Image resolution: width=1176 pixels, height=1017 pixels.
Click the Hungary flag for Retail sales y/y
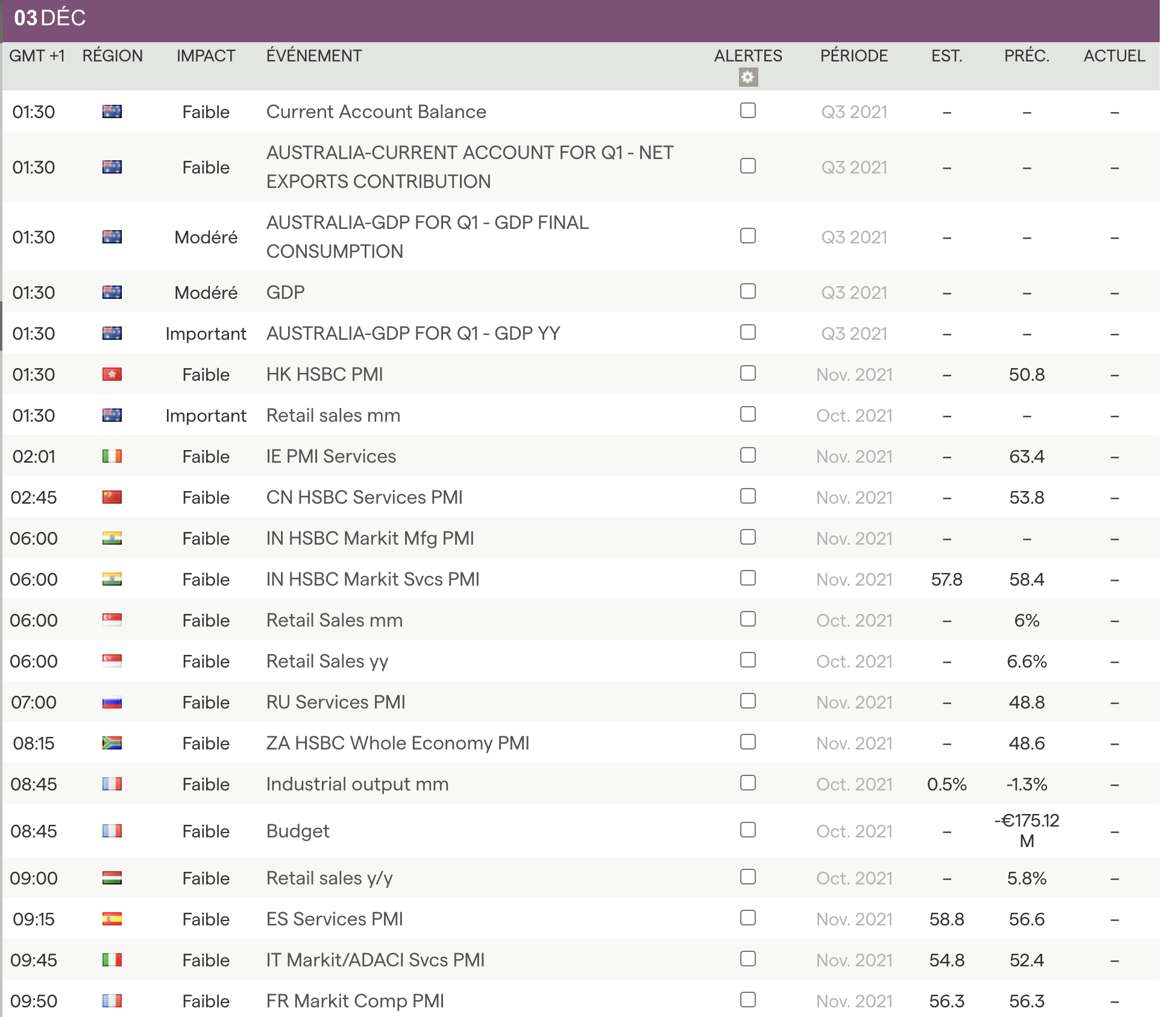click(x=112, y=878)
